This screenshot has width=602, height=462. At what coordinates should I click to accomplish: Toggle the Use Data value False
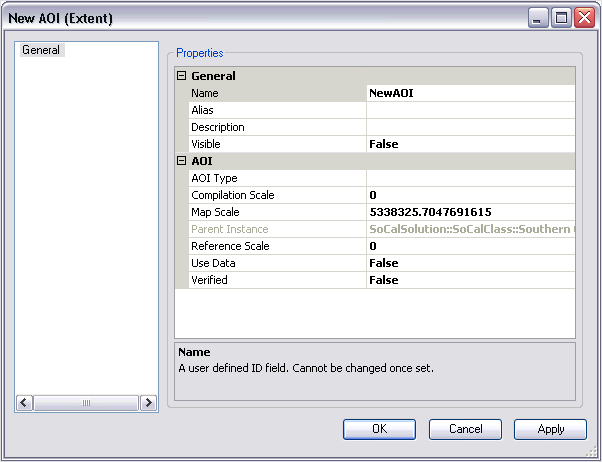point(470,263)
